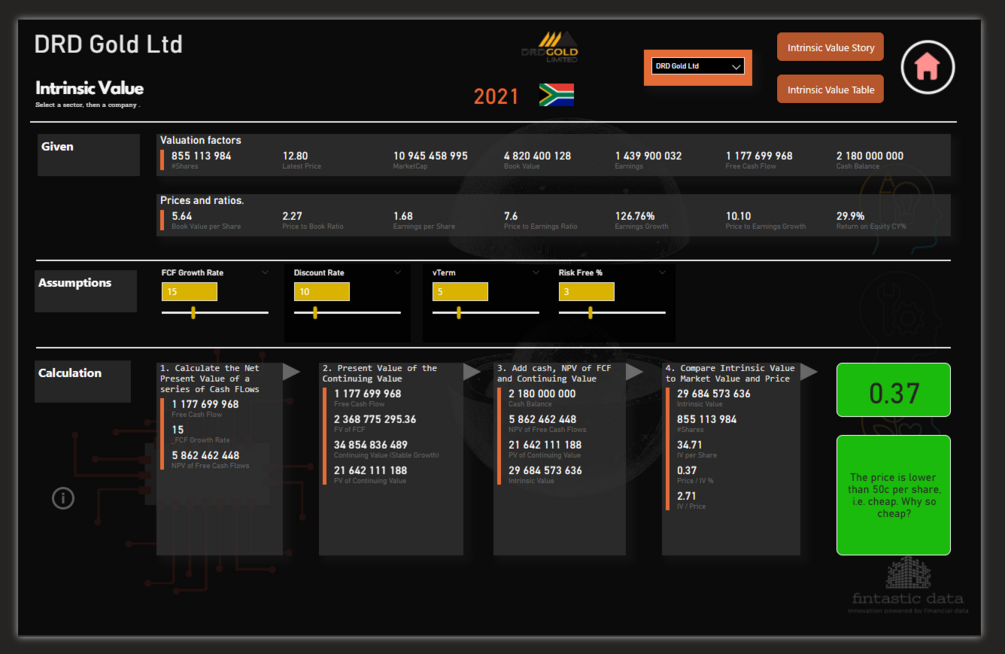Image resolution: width=1005 pixels, height=654 pixels.
Task: Click the Earnings value 1 439 900 032
Action: (648, 156)
